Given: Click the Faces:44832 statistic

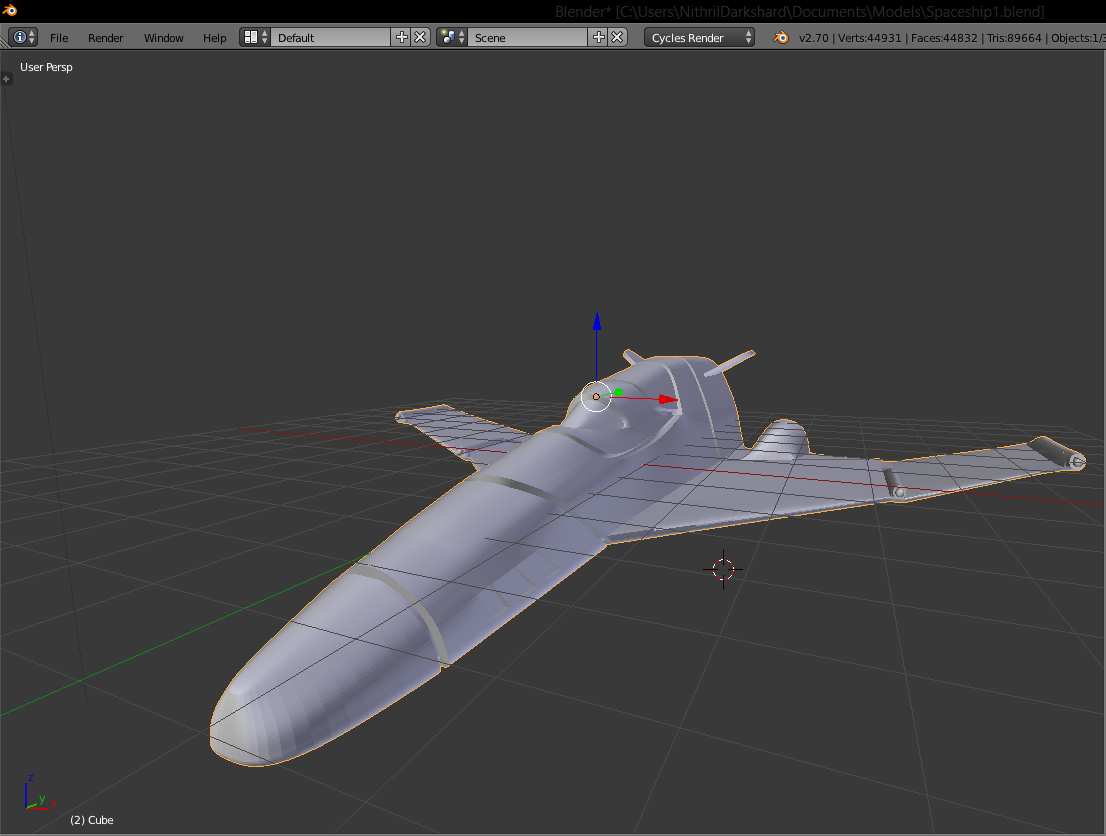Looking at the screenshot, I should tap(944, 38).
